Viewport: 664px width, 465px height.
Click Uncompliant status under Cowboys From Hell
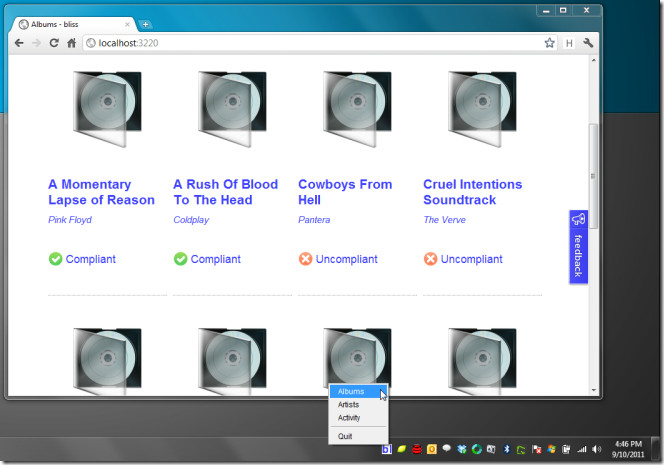tap(338, 259)
